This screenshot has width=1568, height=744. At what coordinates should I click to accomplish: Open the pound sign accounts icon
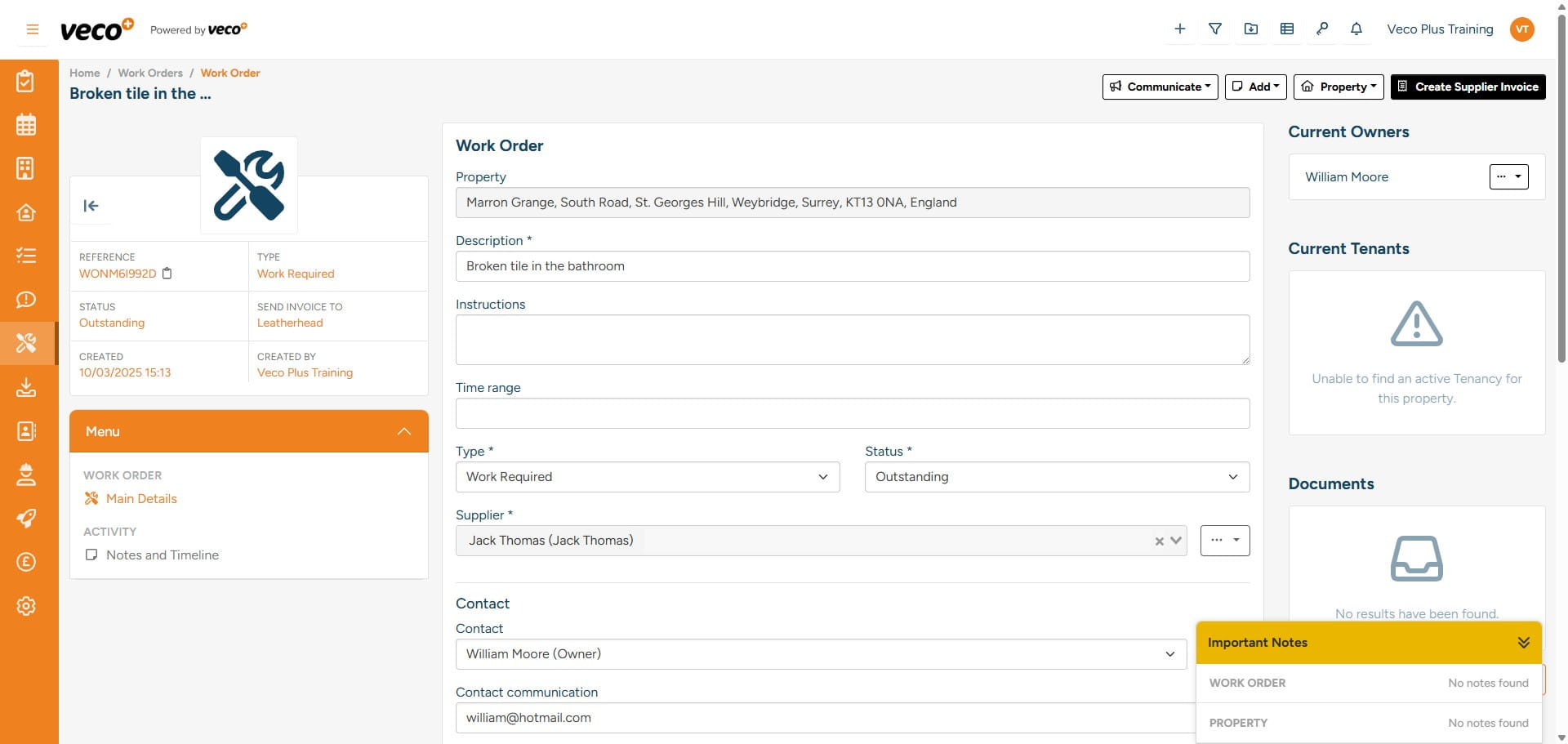tap(26, 562)
